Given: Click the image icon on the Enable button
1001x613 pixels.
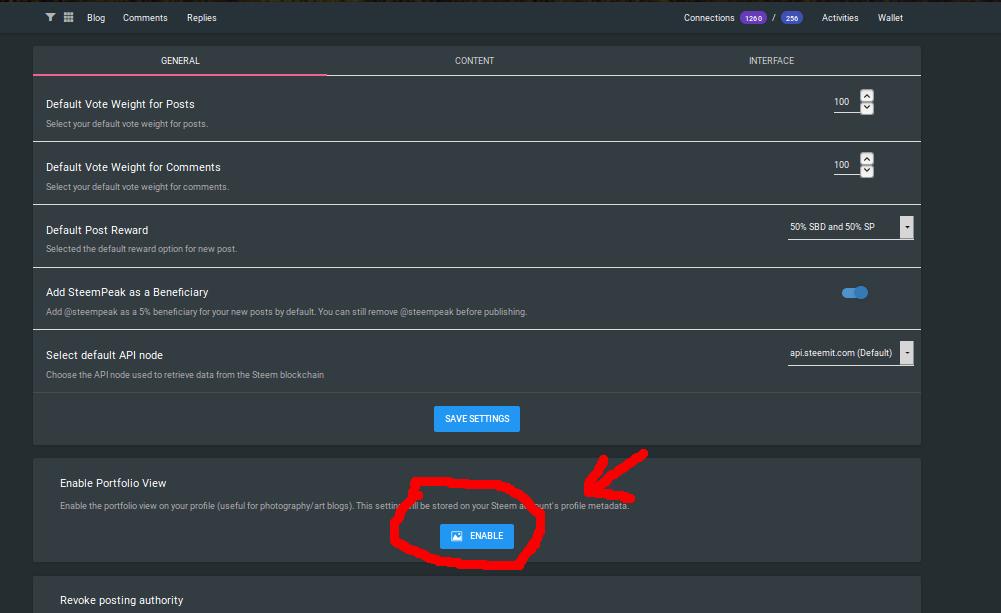Looking at the screenshot, I should tap(456, 536).
